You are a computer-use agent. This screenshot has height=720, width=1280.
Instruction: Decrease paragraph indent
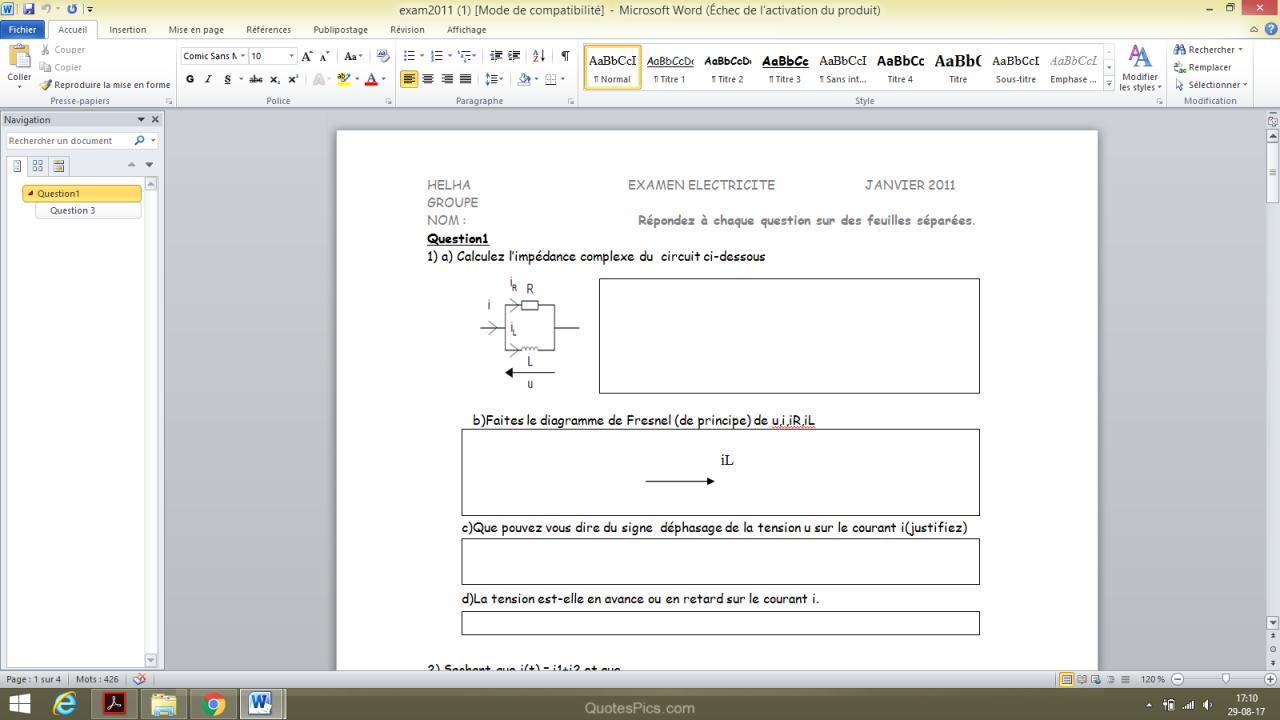(x=497, y=56)
